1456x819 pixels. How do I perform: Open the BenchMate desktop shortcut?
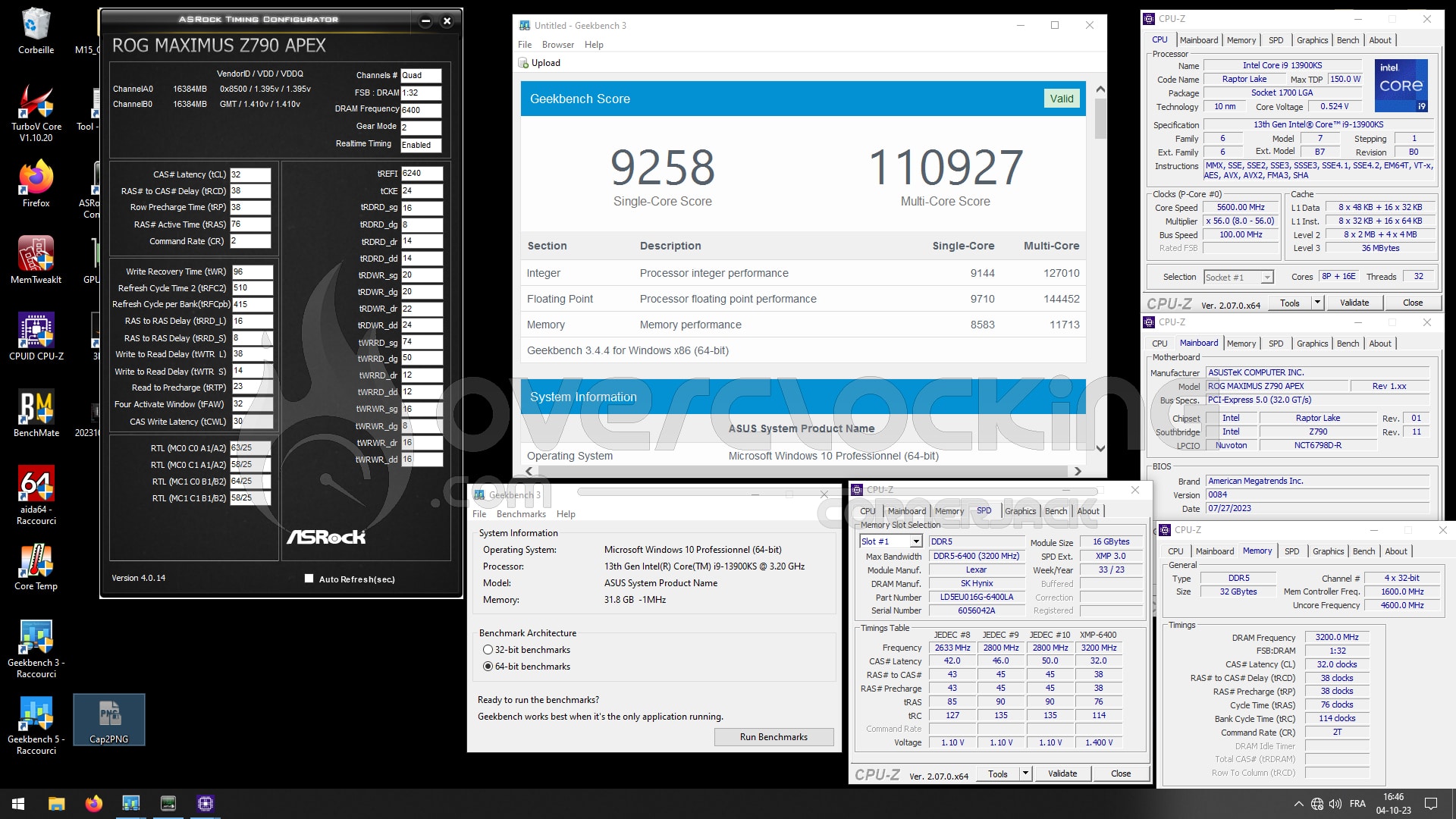(36, 413)
